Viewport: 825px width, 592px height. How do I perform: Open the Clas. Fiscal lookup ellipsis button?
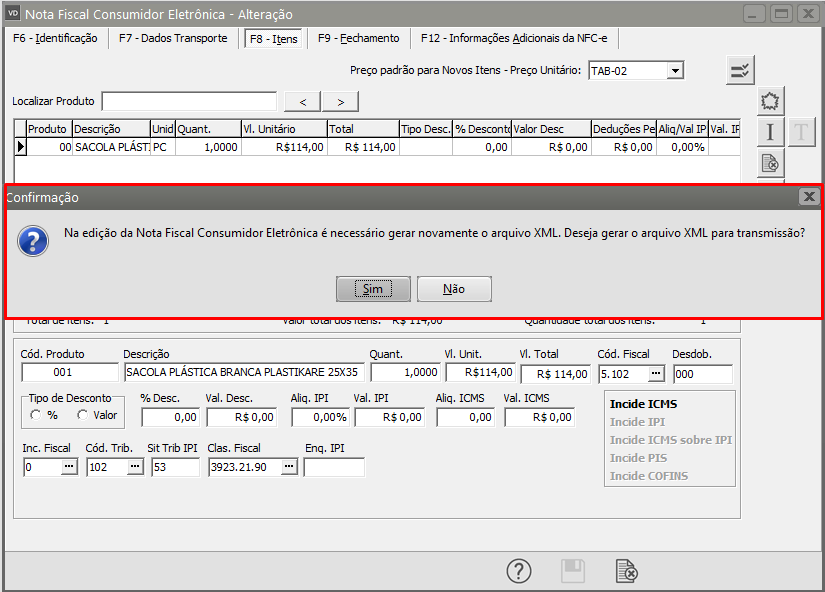click(x=288, y=467)
